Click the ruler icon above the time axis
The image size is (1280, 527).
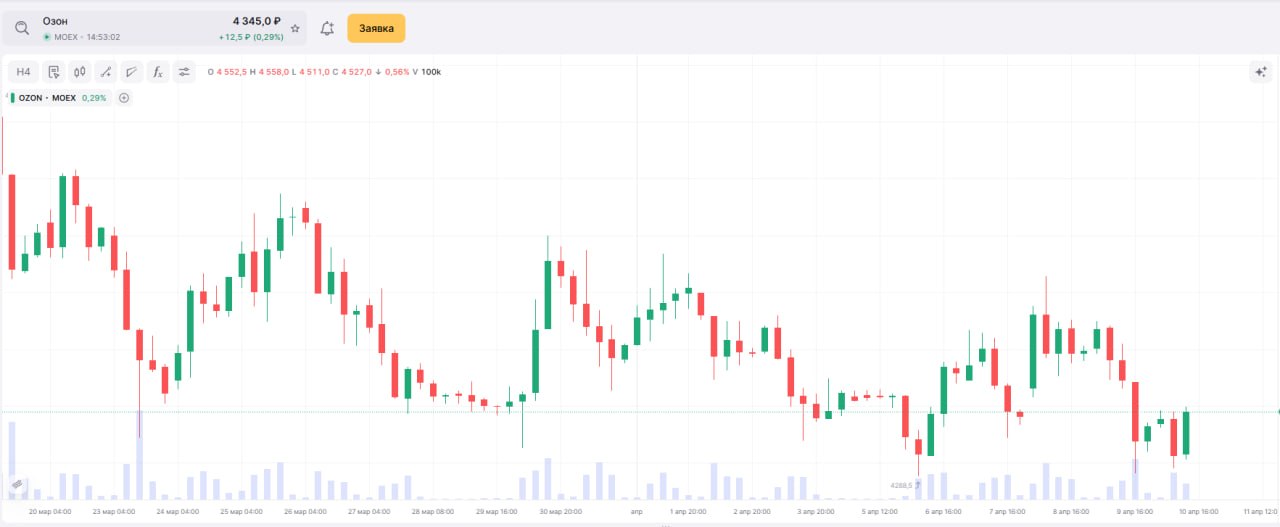point(17,485)
